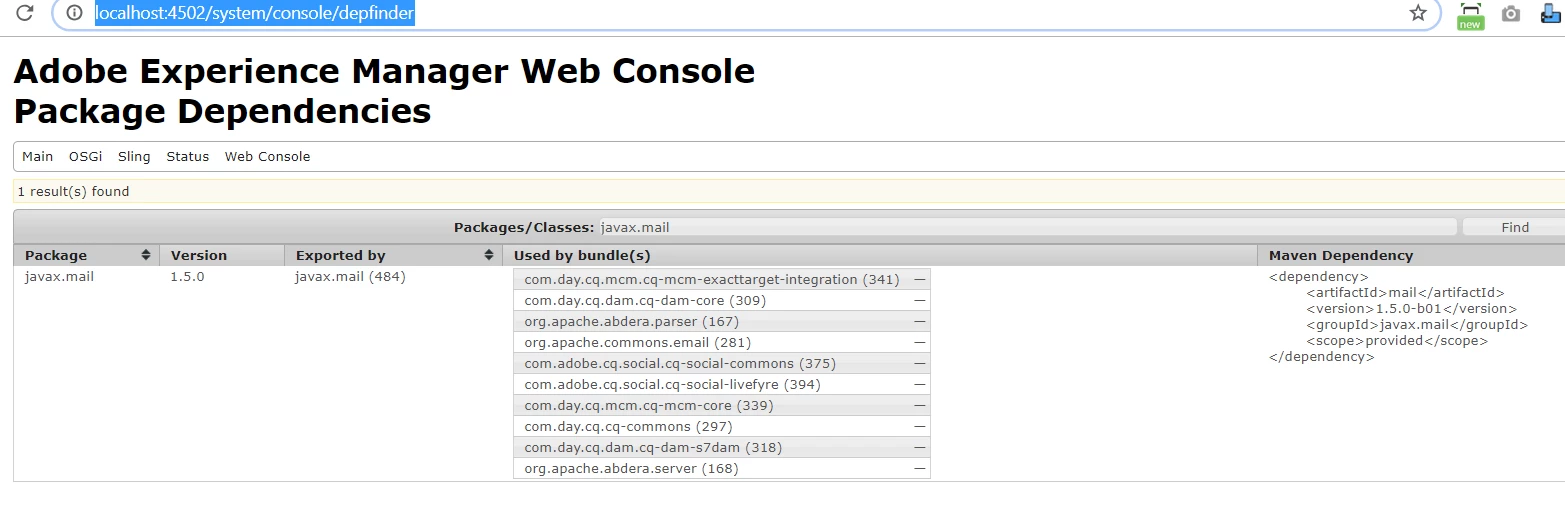The width and height of the screenshot is (1565, 518).
Task: Reload the page with the browser refresh icon
Action: pyautogui.click(x=24, y=13)
